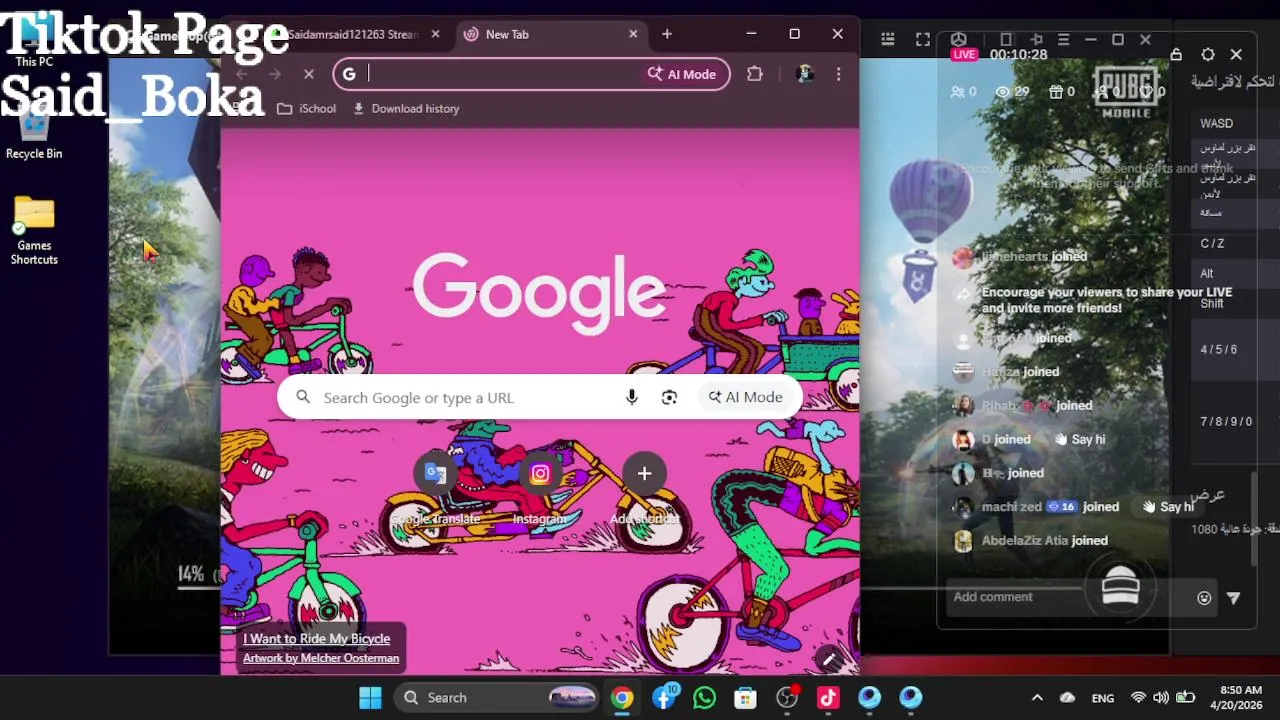The height and width of the screenshot is (720, 1280).
Task: Select the WASD control row
Action: pos(1235,123)
